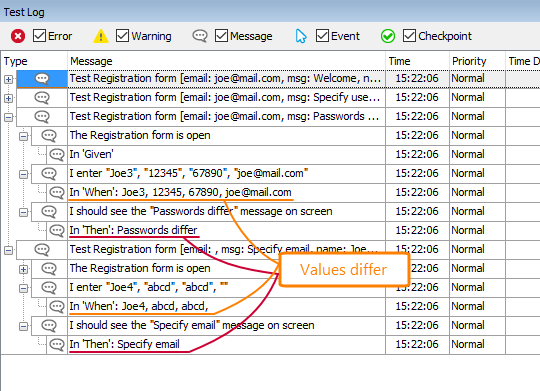Sort by the Priority column header
This screenshot has width=540, height=391.
pyautogui.click(x=477, y=61)
